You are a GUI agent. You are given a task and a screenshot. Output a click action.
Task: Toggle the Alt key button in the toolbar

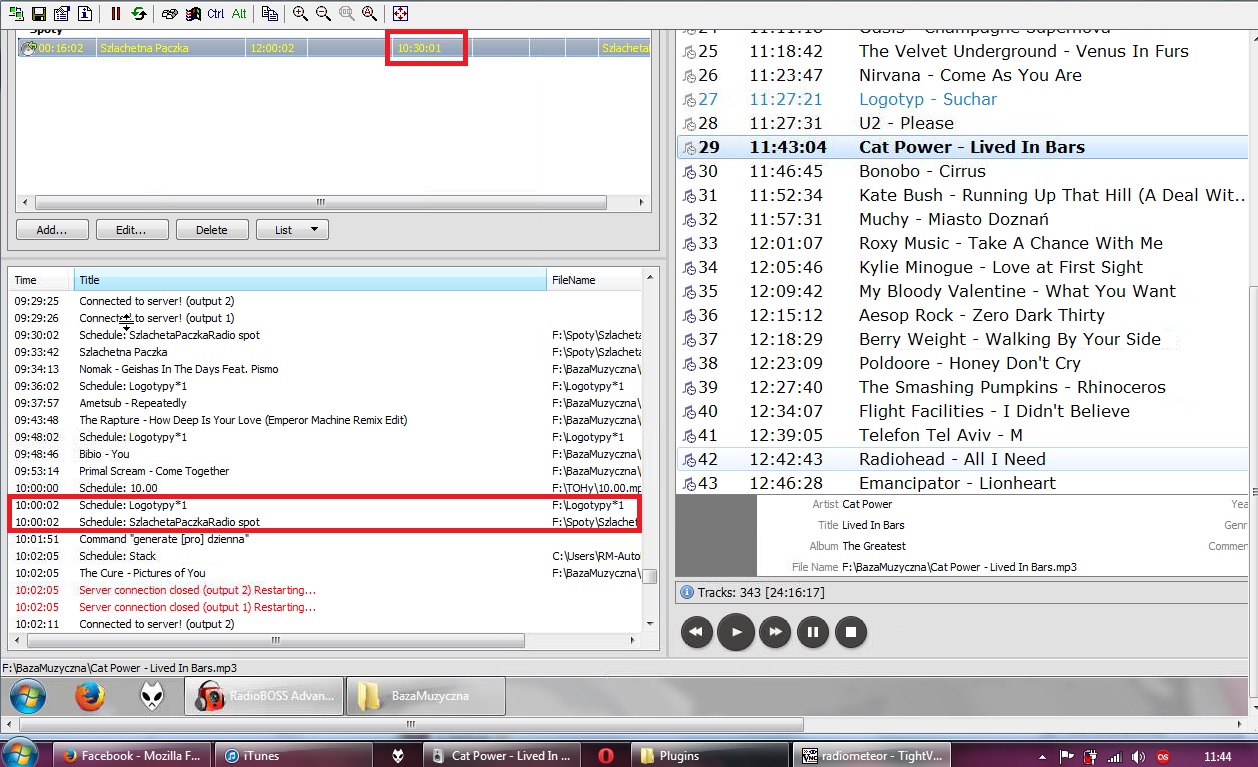click(239, 14)
